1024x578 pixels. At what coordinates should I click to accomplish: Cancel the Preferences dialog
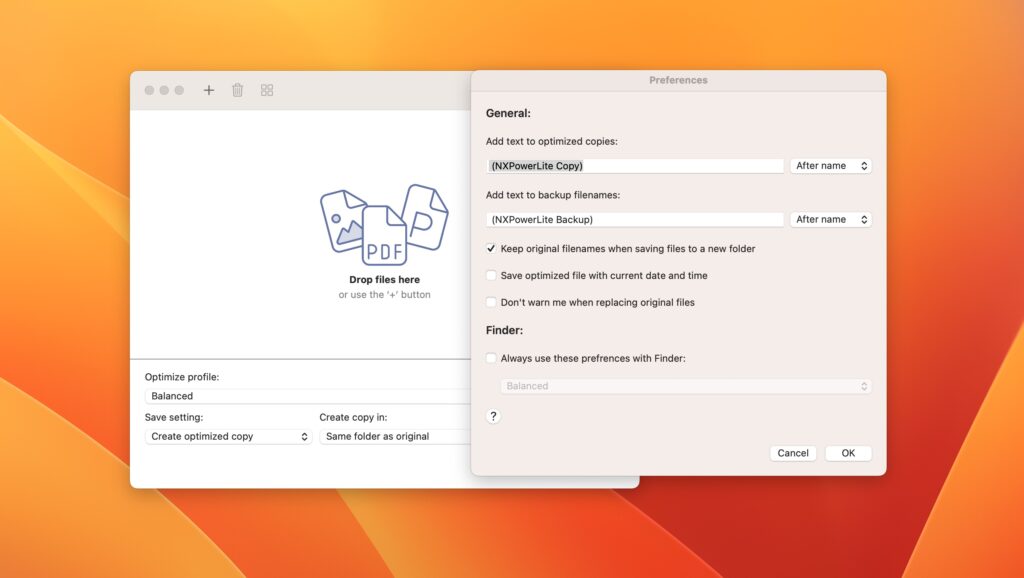click(792, 452)
